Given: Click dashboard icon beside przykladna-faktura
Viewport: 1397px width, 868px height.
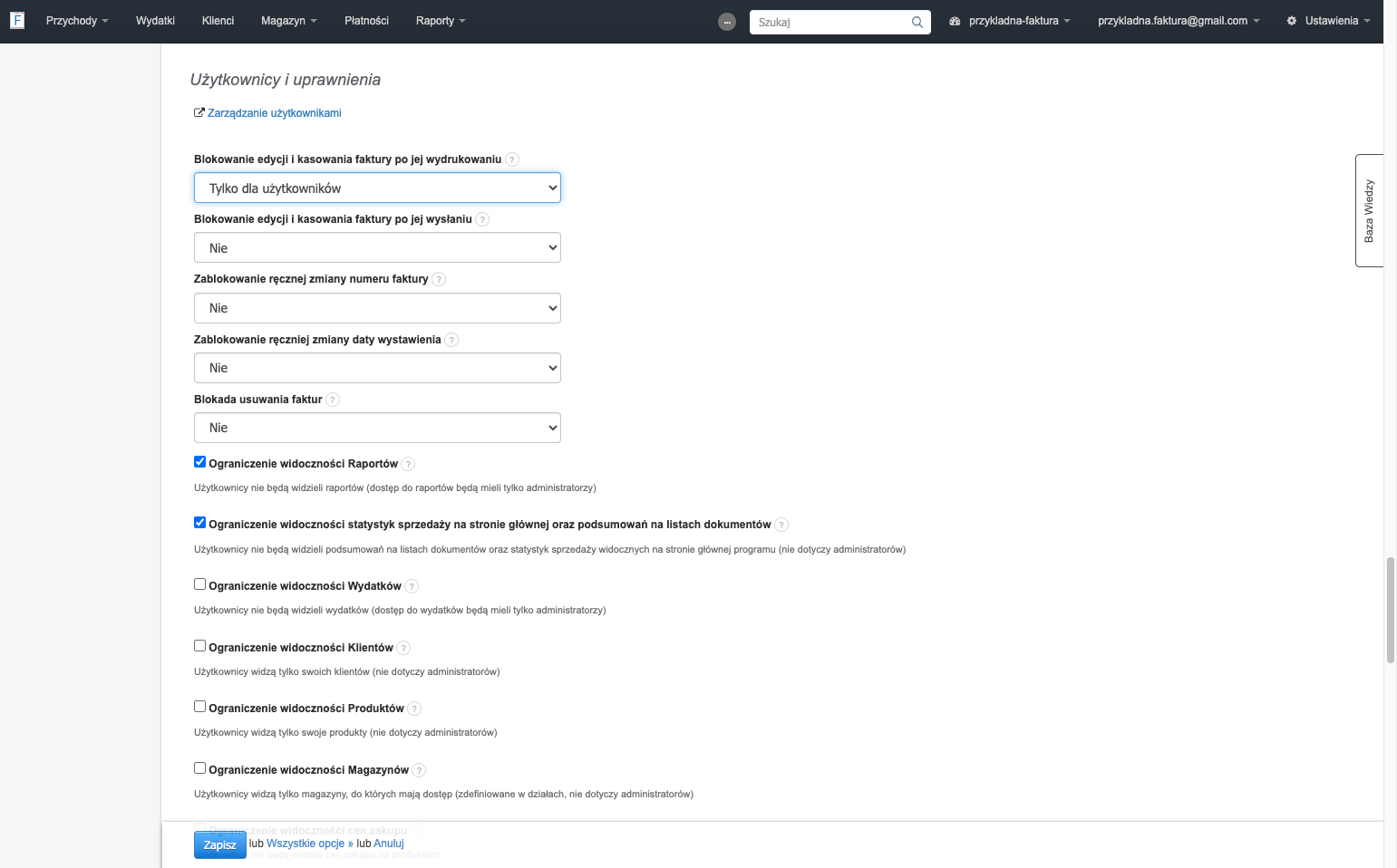Looking at the screenshot, I should point(955,21).
